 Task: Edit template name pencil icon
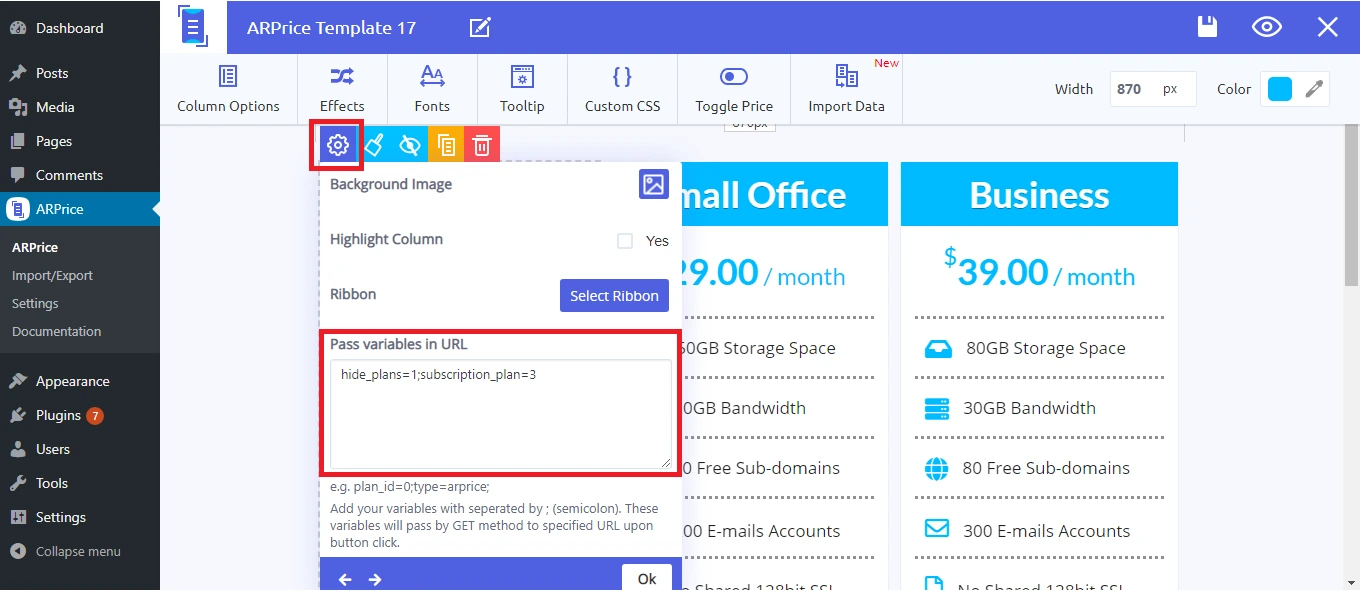480,27
